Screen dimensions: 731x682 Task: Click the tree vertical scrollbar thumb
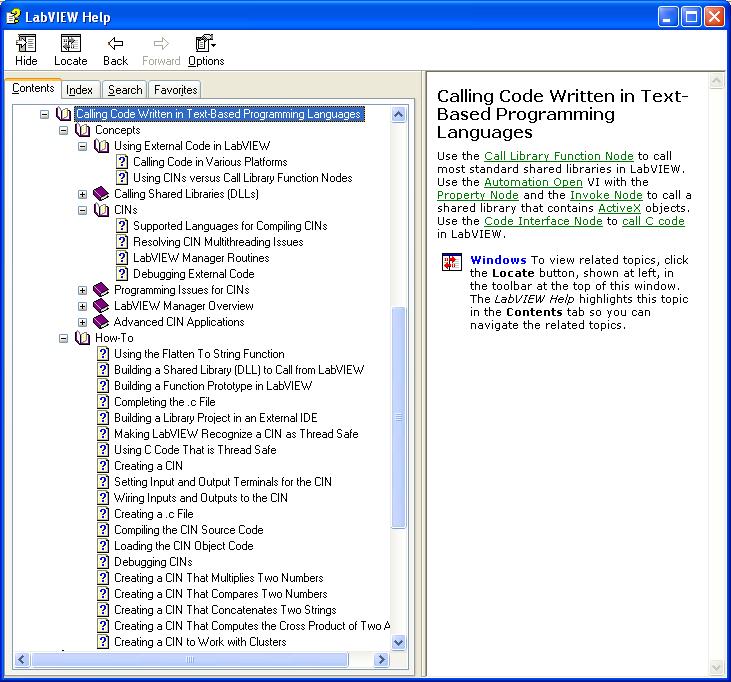399,417
